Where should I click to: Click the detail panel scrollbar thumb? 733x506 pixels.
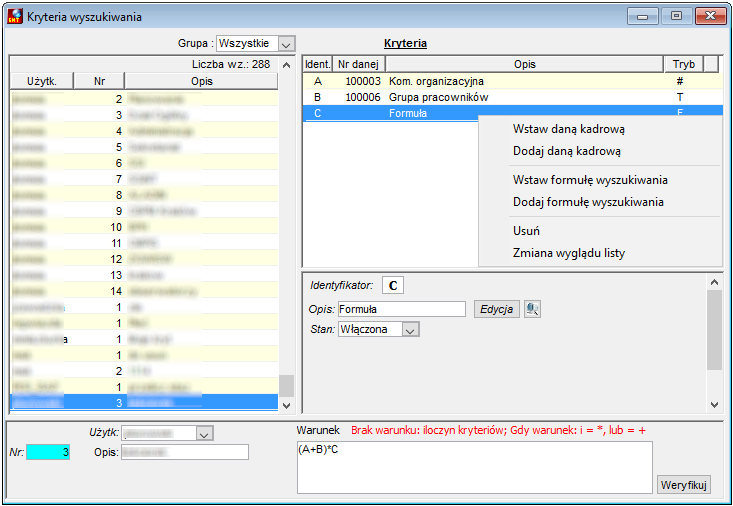click(x=714, y=330)
